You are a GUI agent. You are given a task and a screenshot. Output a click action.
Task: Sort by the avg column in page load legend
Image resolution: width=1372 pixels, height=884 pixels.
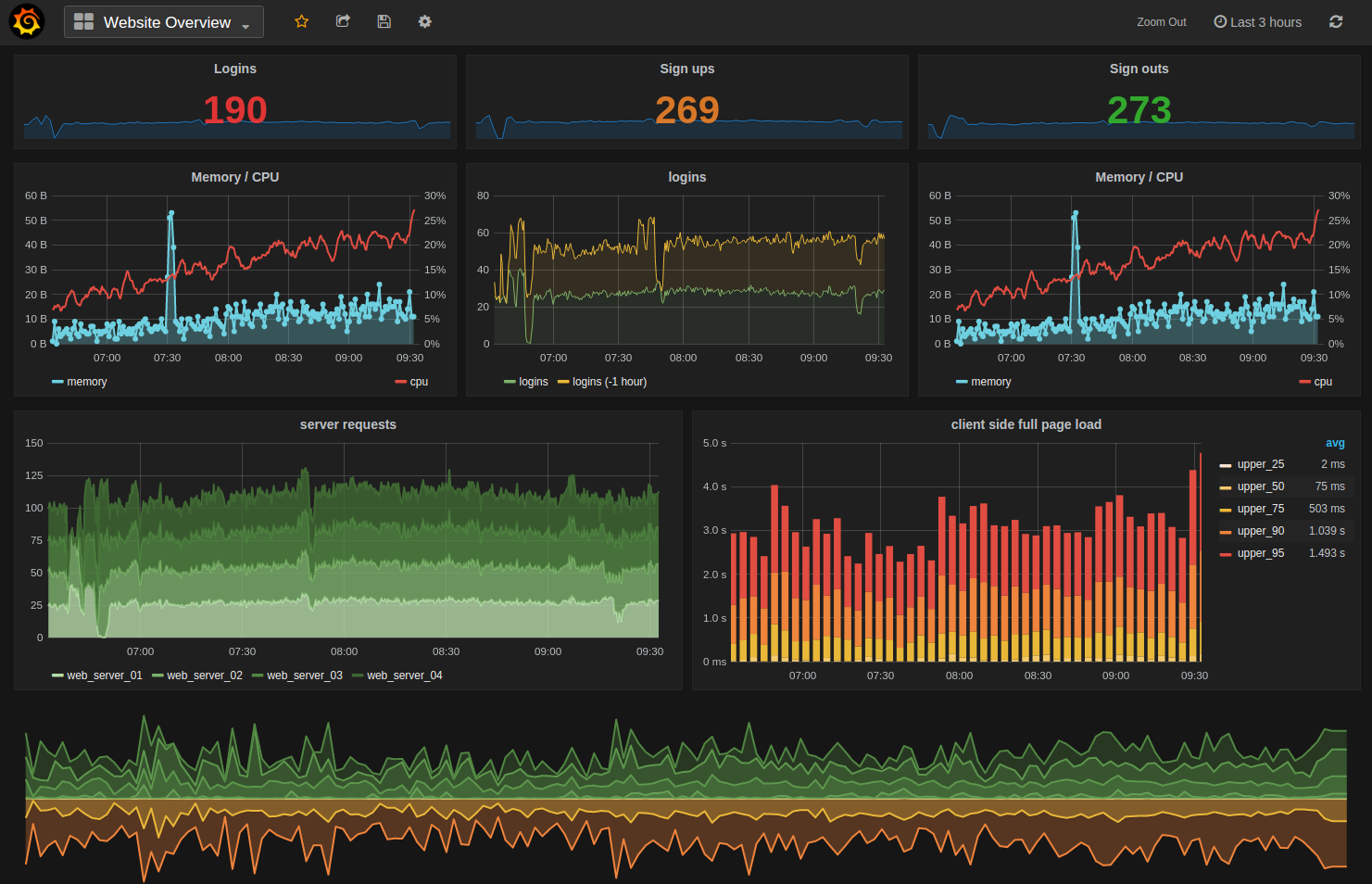point(1335,443)
